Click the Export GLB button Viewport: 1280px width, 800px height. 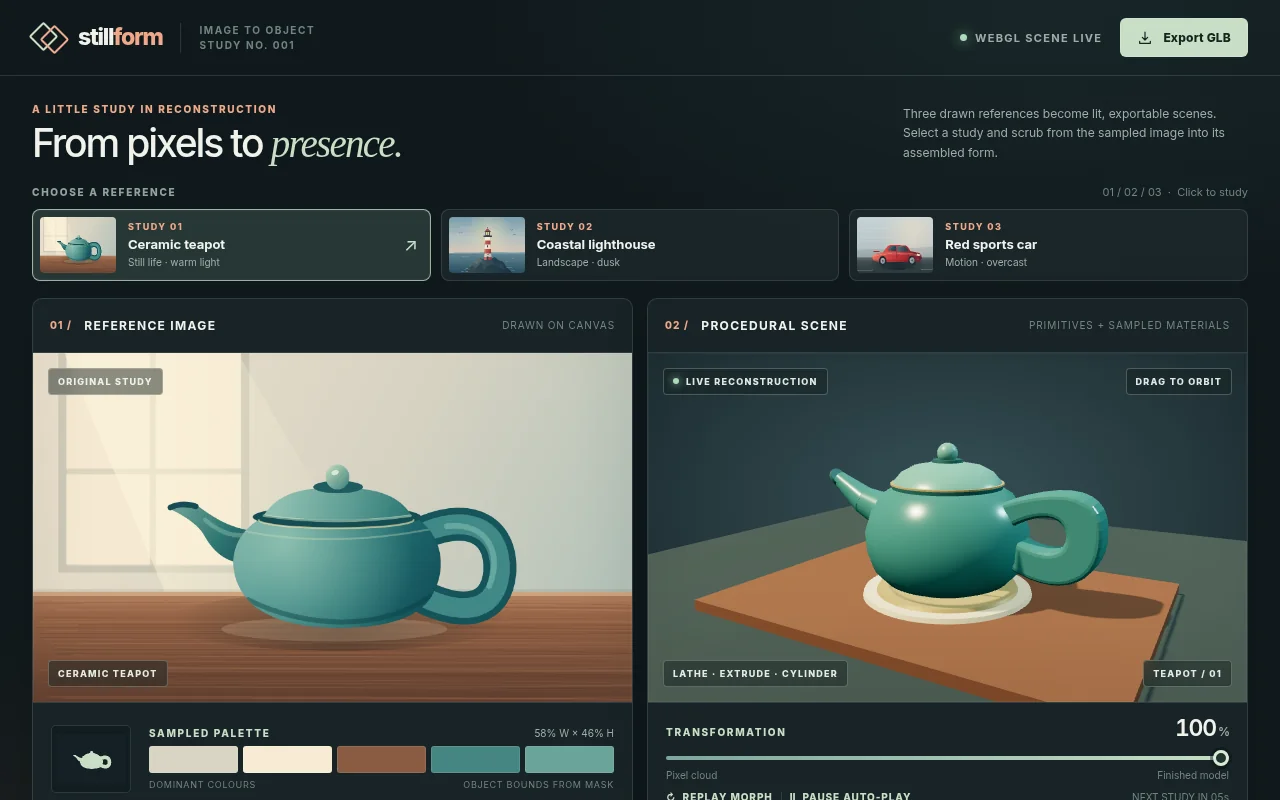coord(1184,38)
